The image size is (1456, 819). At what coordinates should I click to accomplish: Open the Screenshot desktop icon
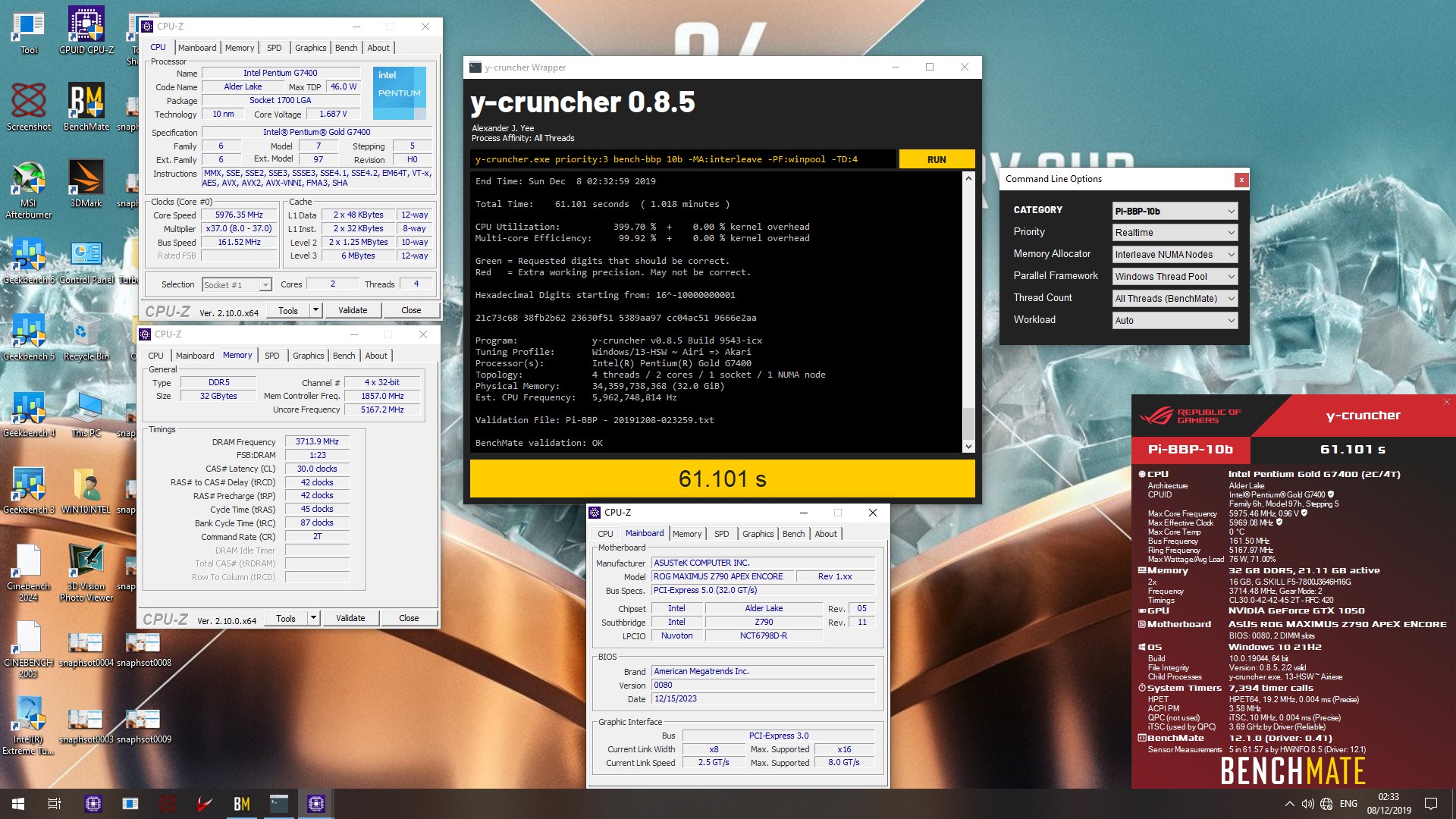29,107
